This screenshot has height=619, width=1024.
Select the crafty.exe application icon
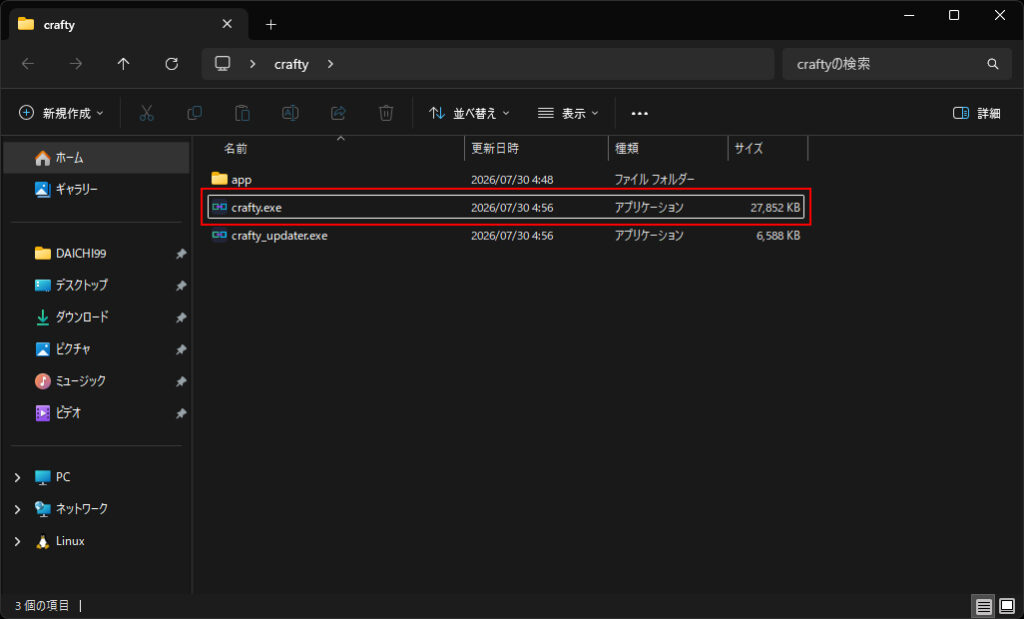219,208
